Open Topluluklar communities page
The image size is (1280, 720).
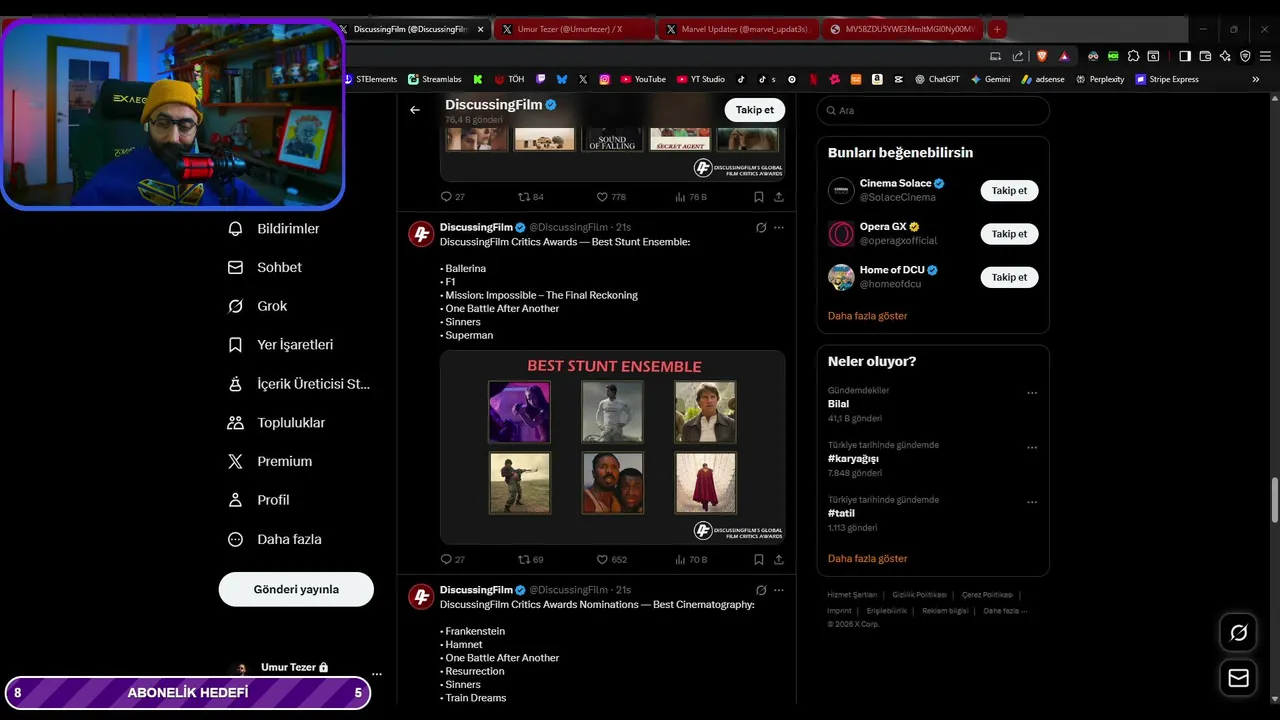pos(277,423)
